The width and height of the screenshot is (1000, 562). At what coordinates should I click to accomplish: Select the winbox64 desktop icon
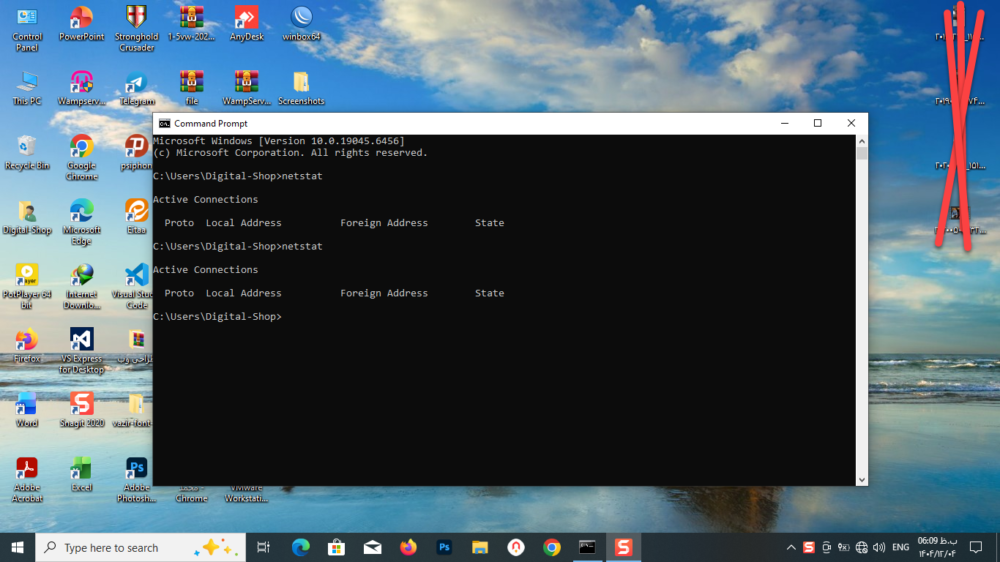[x=301, y=24]
